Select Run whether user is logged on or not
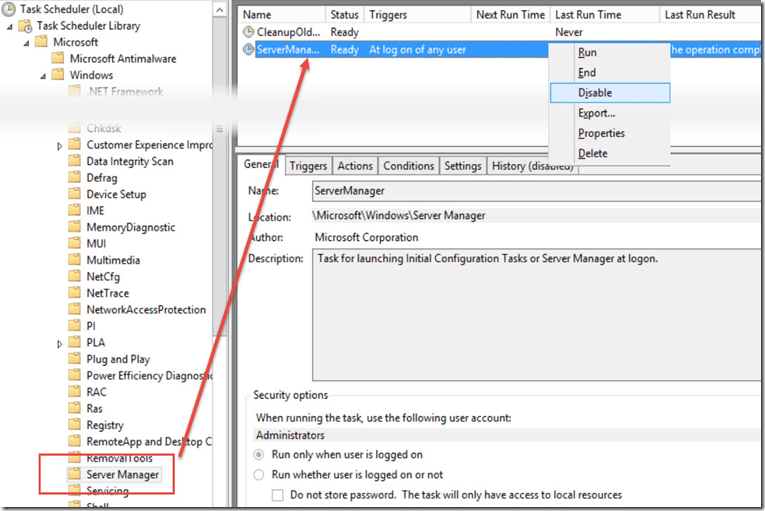Screen dimensions: 765x511 pyautogui.click(x=260, y=475)
